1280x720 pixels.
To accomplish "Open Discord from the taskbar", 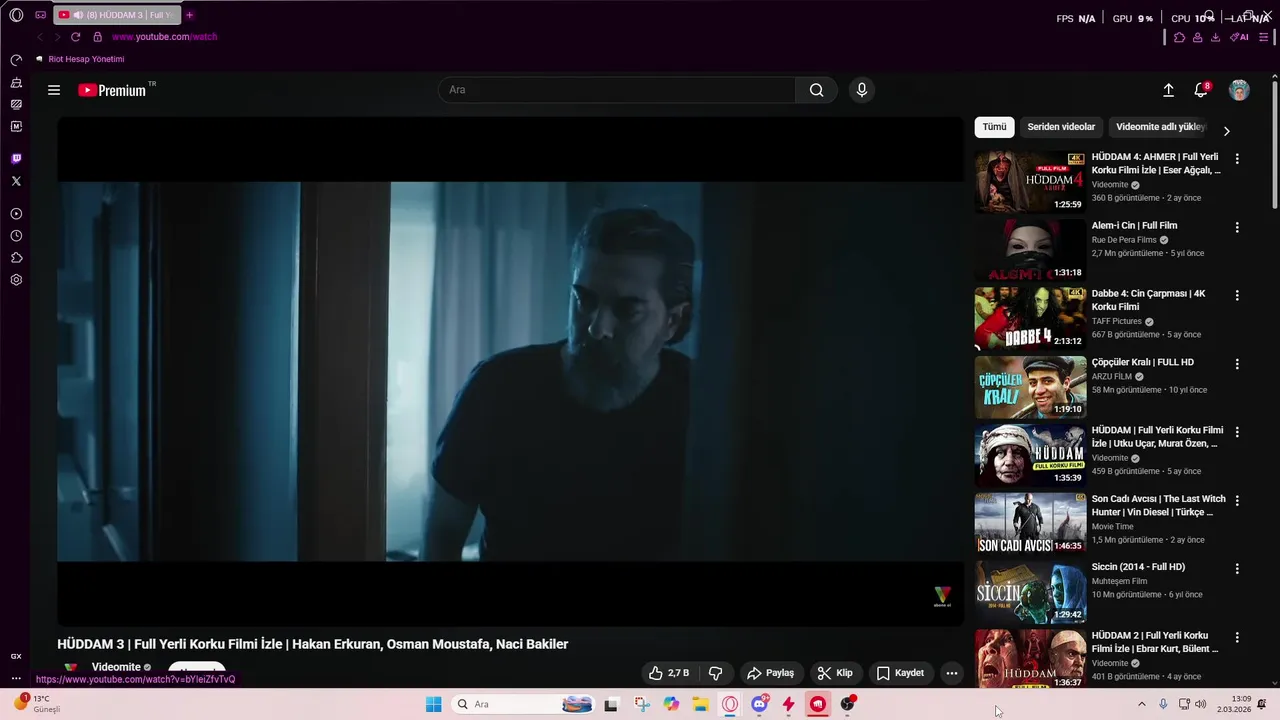I will tap(760, 704).
